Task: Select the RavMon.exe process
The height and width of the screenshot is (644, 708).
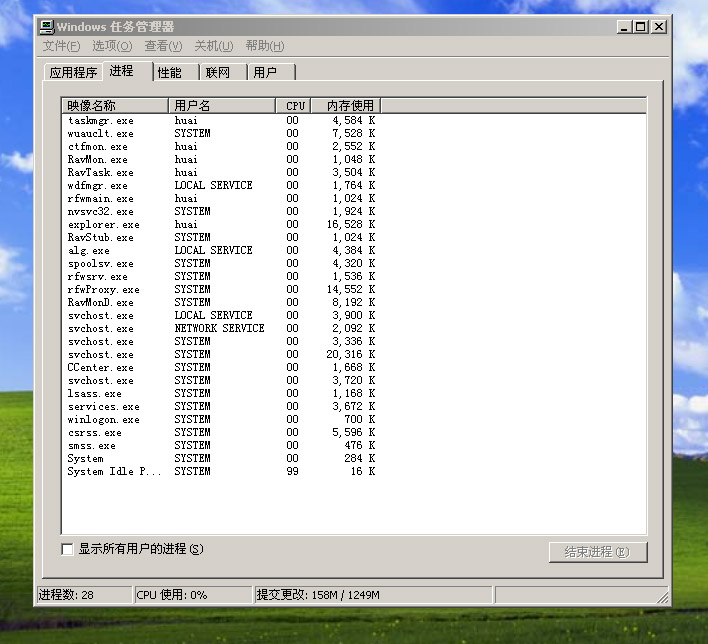Action: (221, 159)
